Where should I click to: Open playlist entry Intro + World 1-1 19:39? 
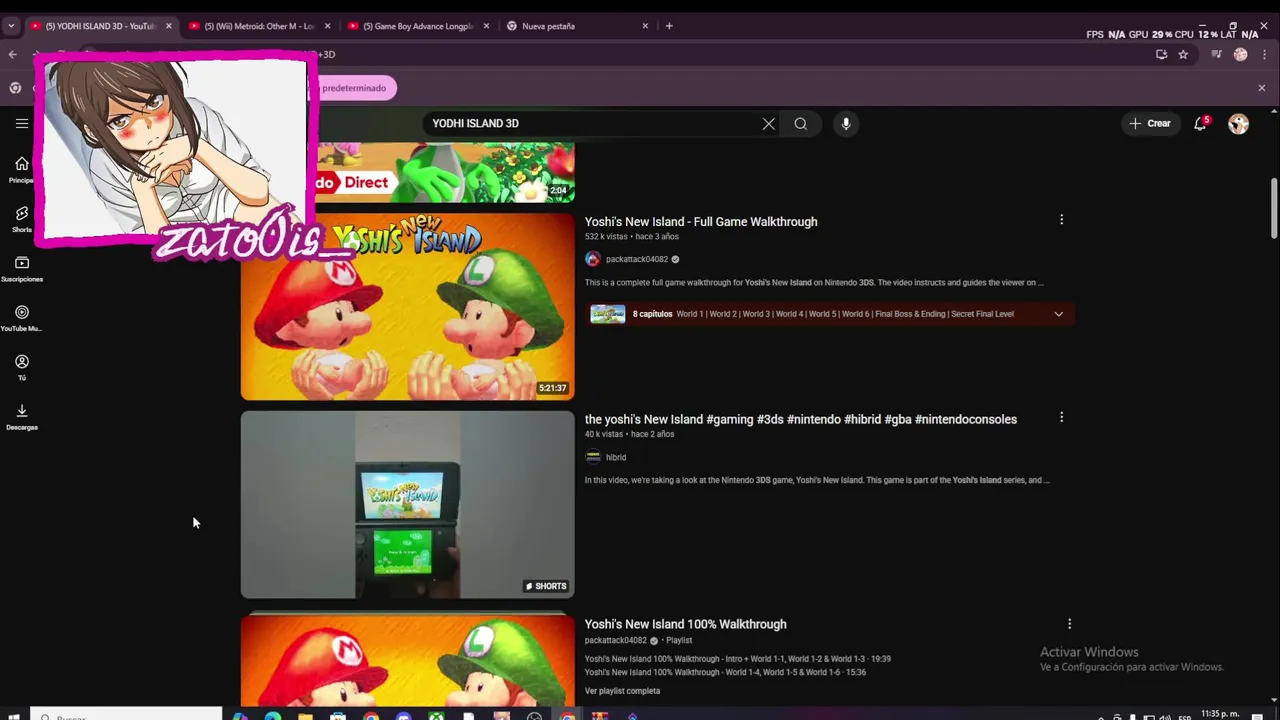pos(738,659)
